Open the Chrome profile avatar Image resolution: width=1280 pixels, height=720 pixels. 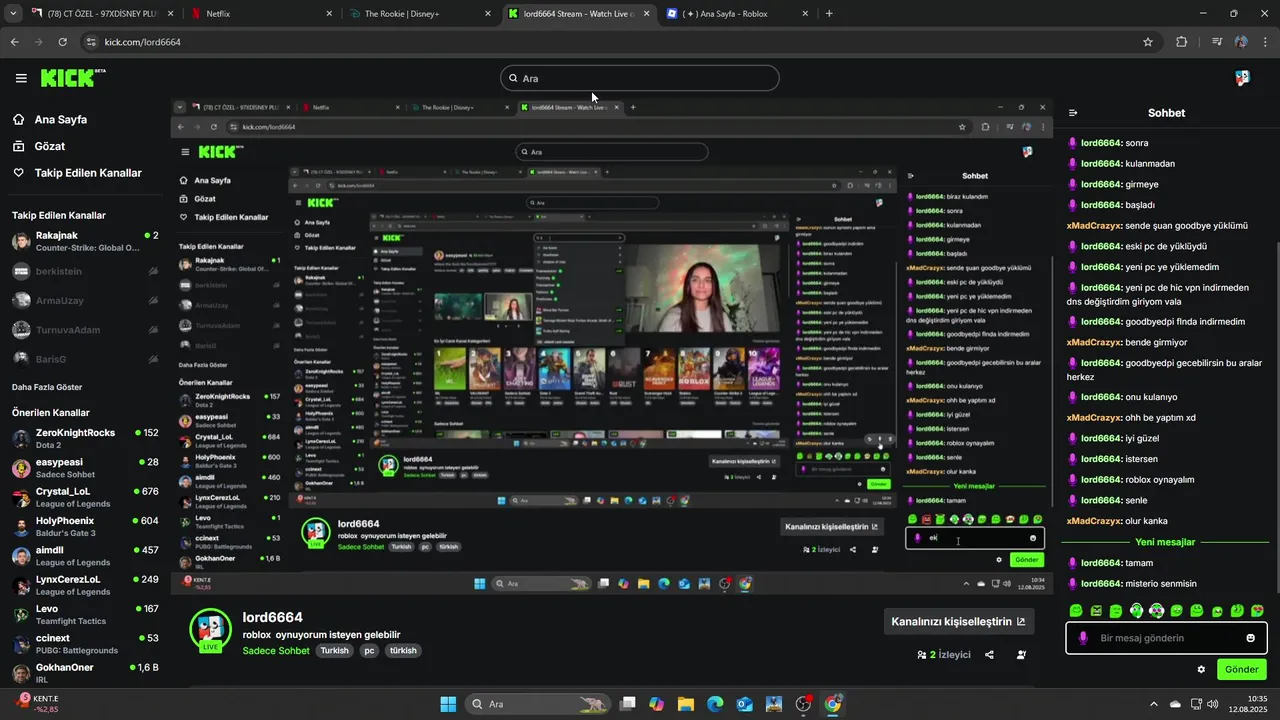coord(1241,42)
